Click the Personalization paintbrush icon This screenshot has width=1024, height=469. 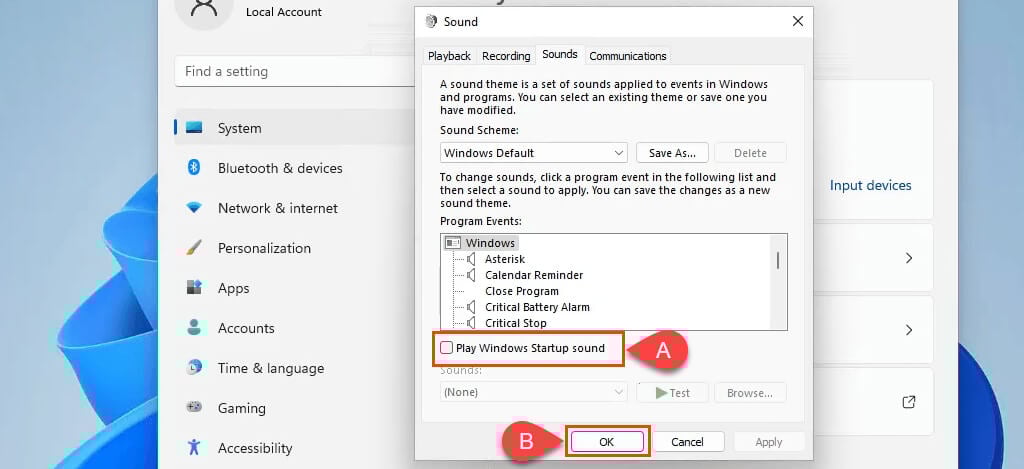pyautogui.click(x=194, y=248)
